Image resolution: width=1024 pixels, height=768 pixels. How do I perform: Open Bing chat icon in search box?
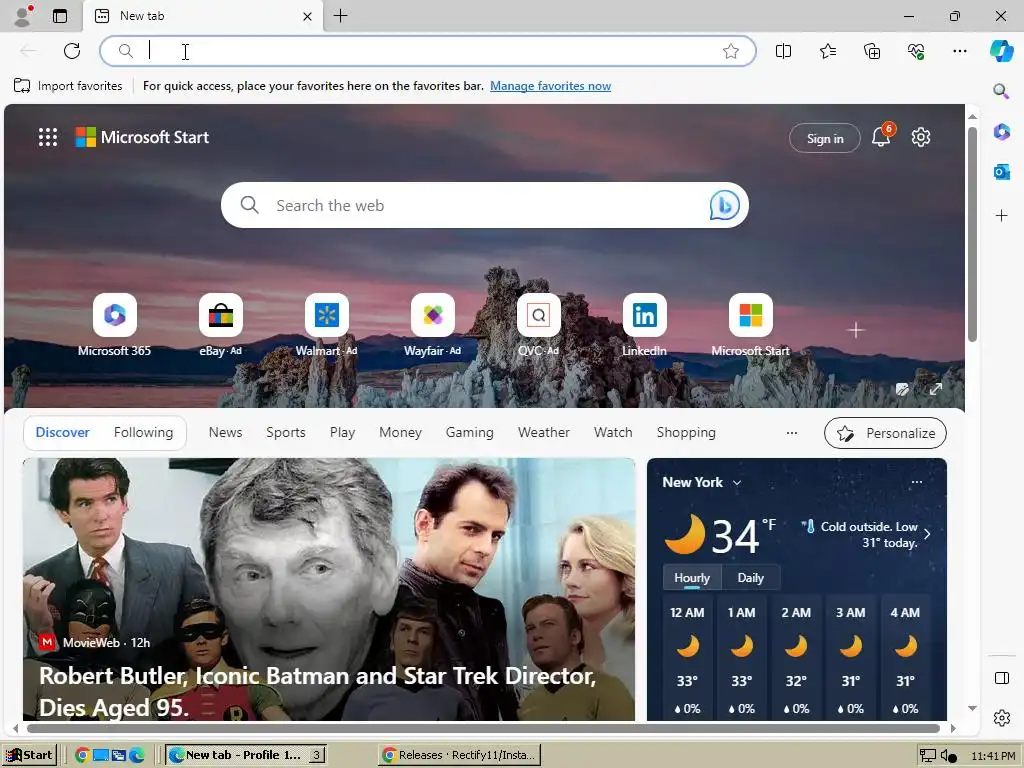click(724, 205)
